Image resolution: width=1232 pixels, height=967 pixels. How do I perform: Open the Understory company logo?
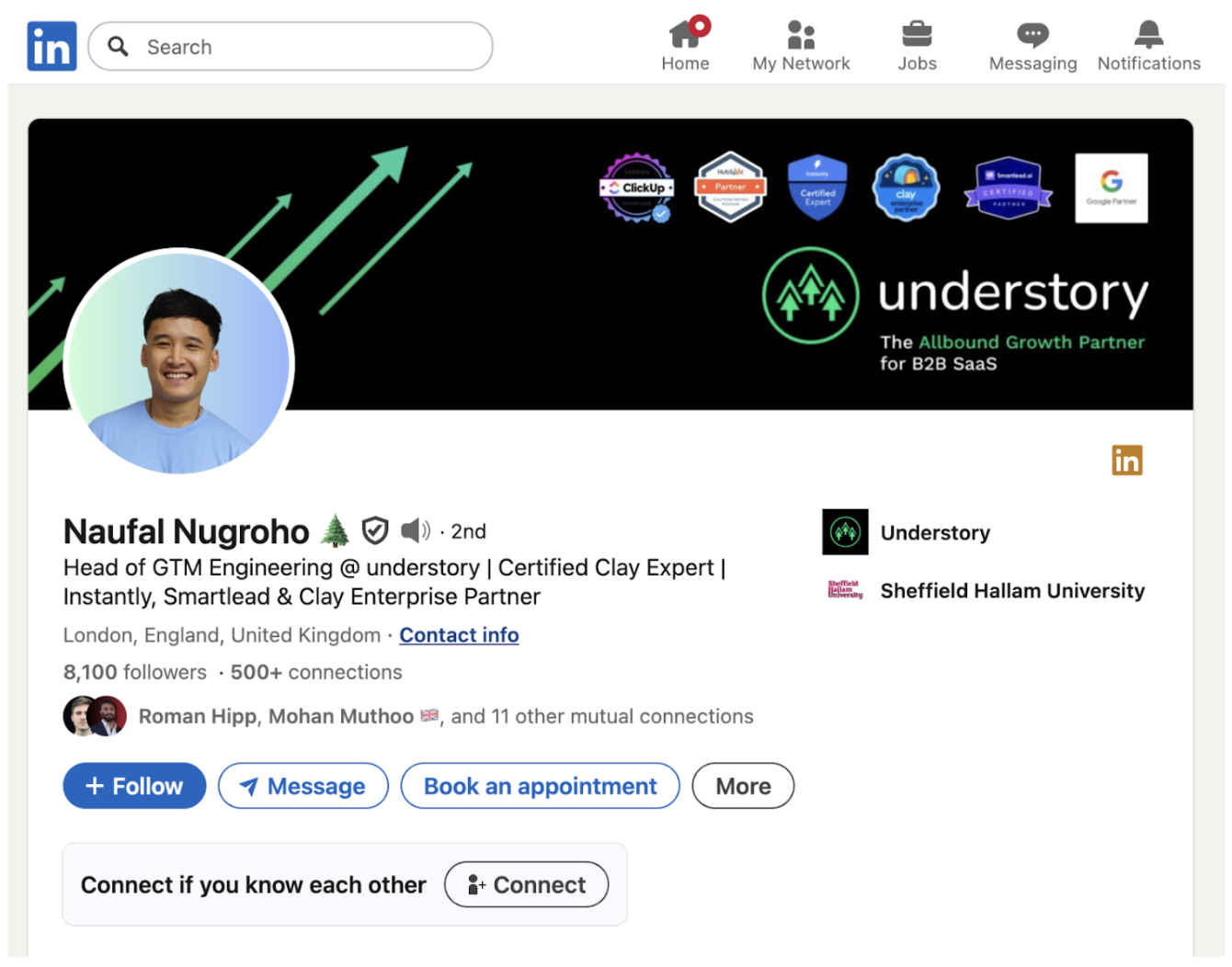(x=845, y=531)
